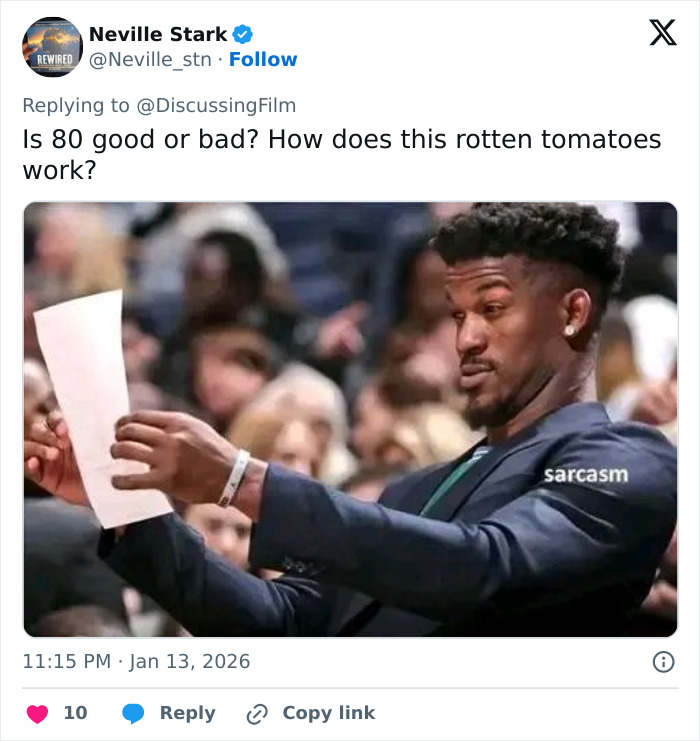The image size is (700, 741).
Task: Click the "sarcasm" caption in the image
Action: coord(585,473)
